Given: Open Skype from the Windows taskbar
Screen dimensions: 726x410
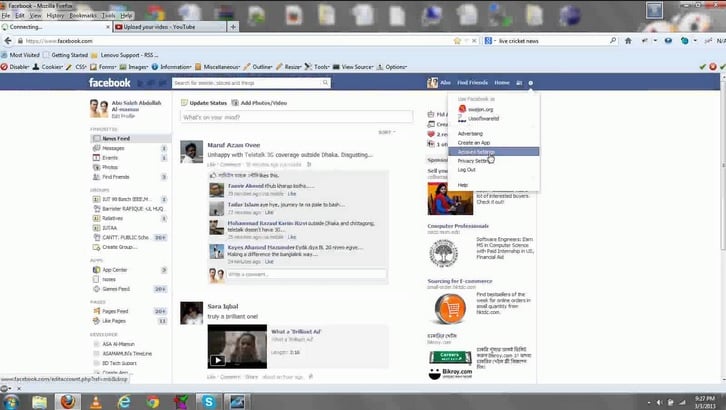Looking at the screenshot, I should 208,401.
